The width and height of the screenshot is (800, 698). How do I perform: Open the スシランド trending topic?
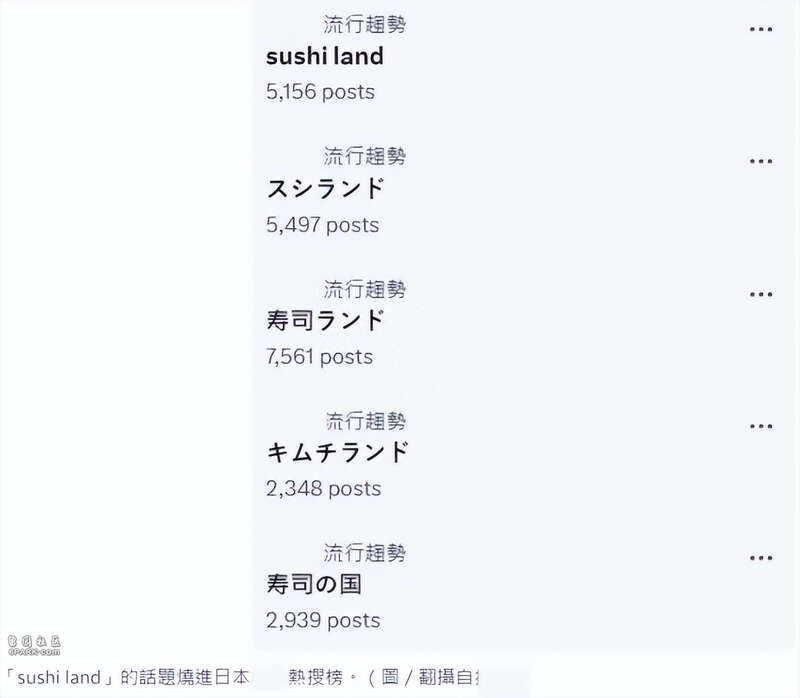pyautogui.click(x=325, y=188)
